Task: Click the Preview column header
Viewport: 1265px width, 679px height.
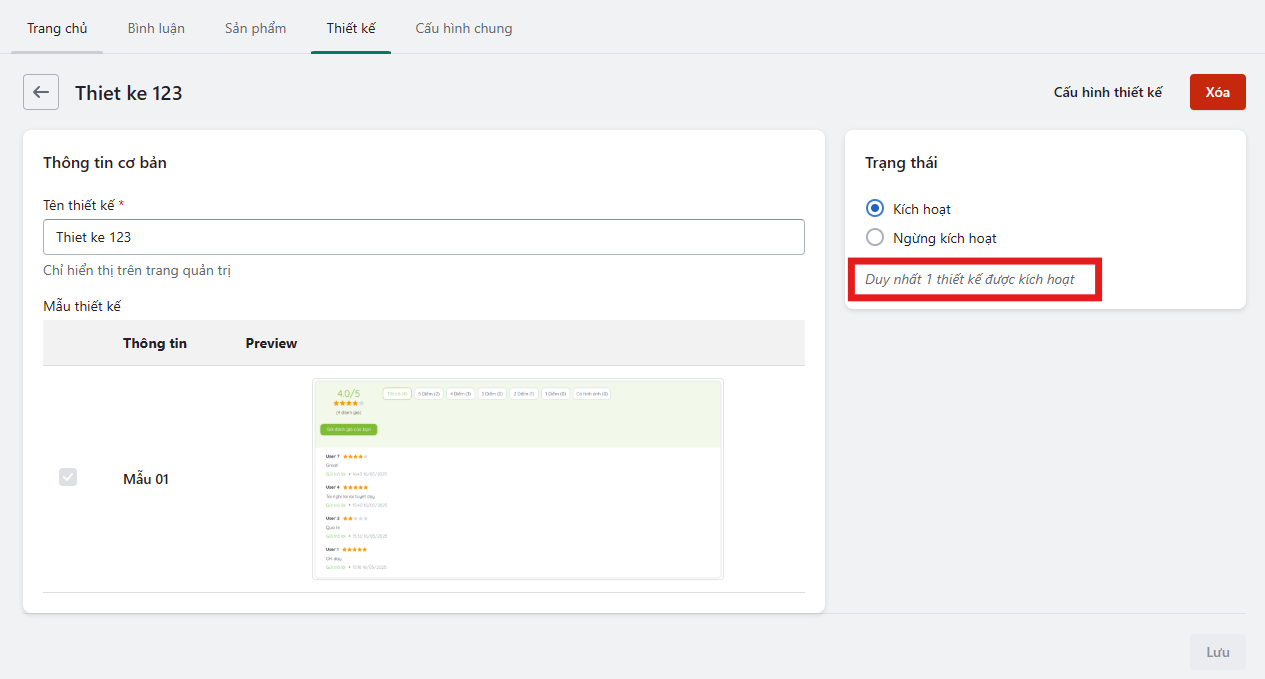Action: tap(271, 343)
